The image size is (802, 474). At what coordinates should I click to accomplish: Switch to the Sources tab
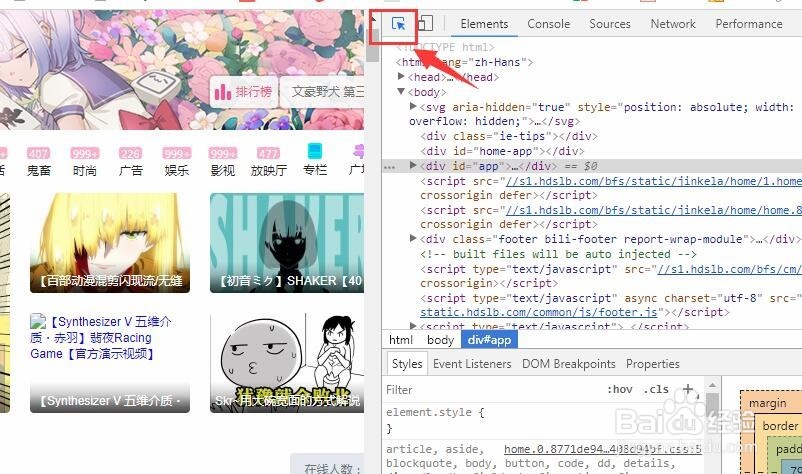(610, 24)
